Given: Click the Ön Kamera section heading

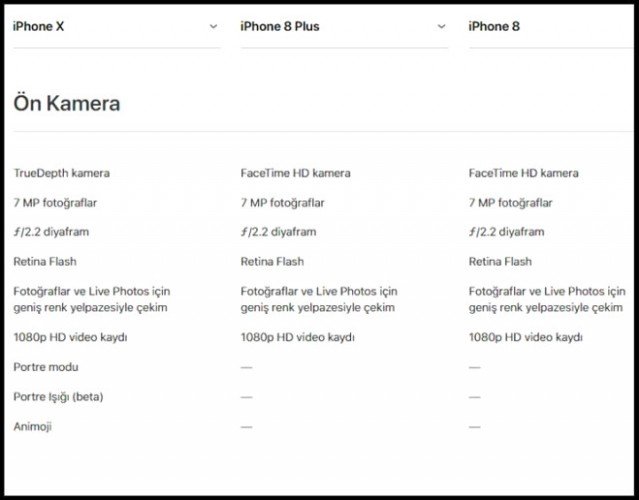Looking at the screenshot, I should [66, 103].
